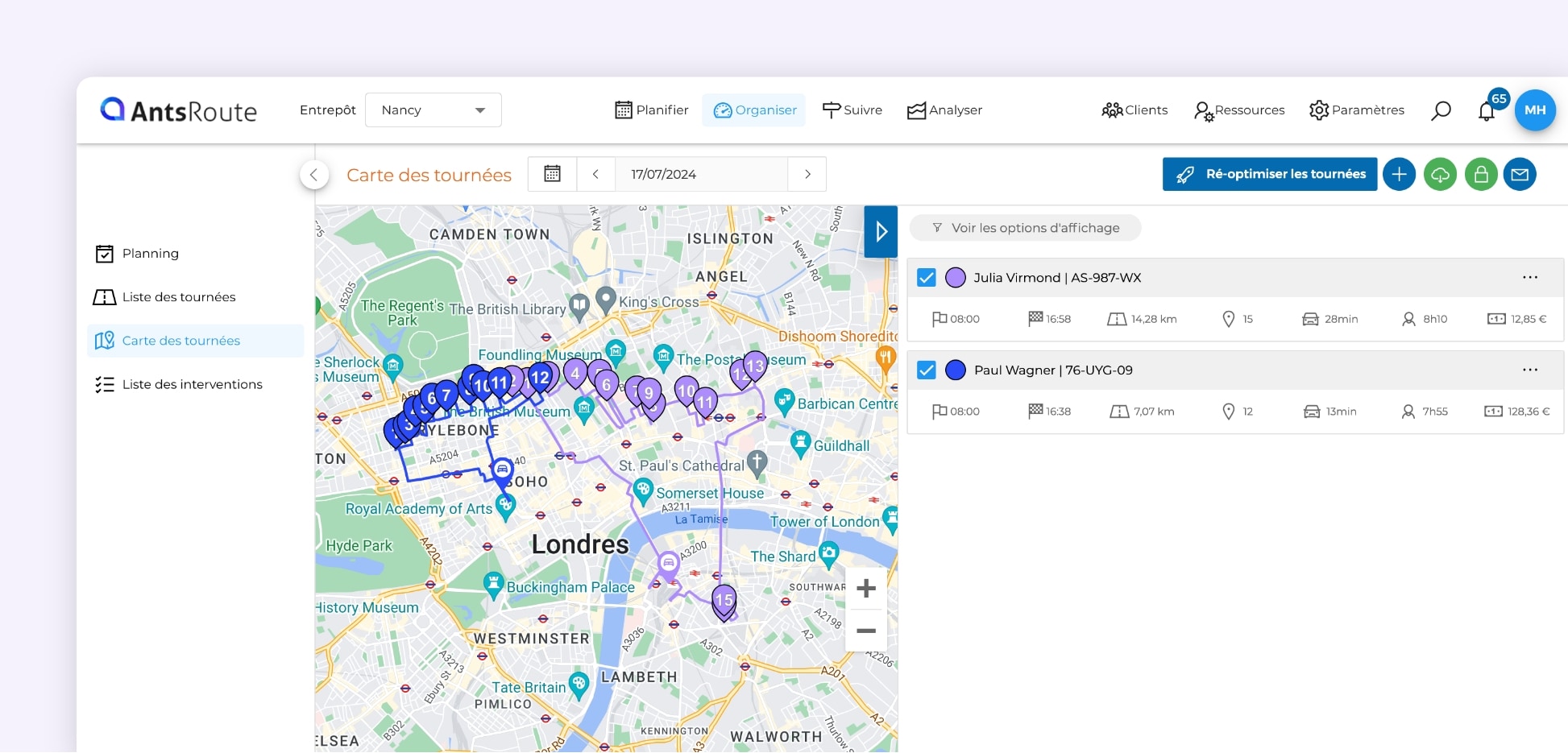Click Voir les options d'affichage
This screenshot has width=1568, height=753.
click(1025, 228)
